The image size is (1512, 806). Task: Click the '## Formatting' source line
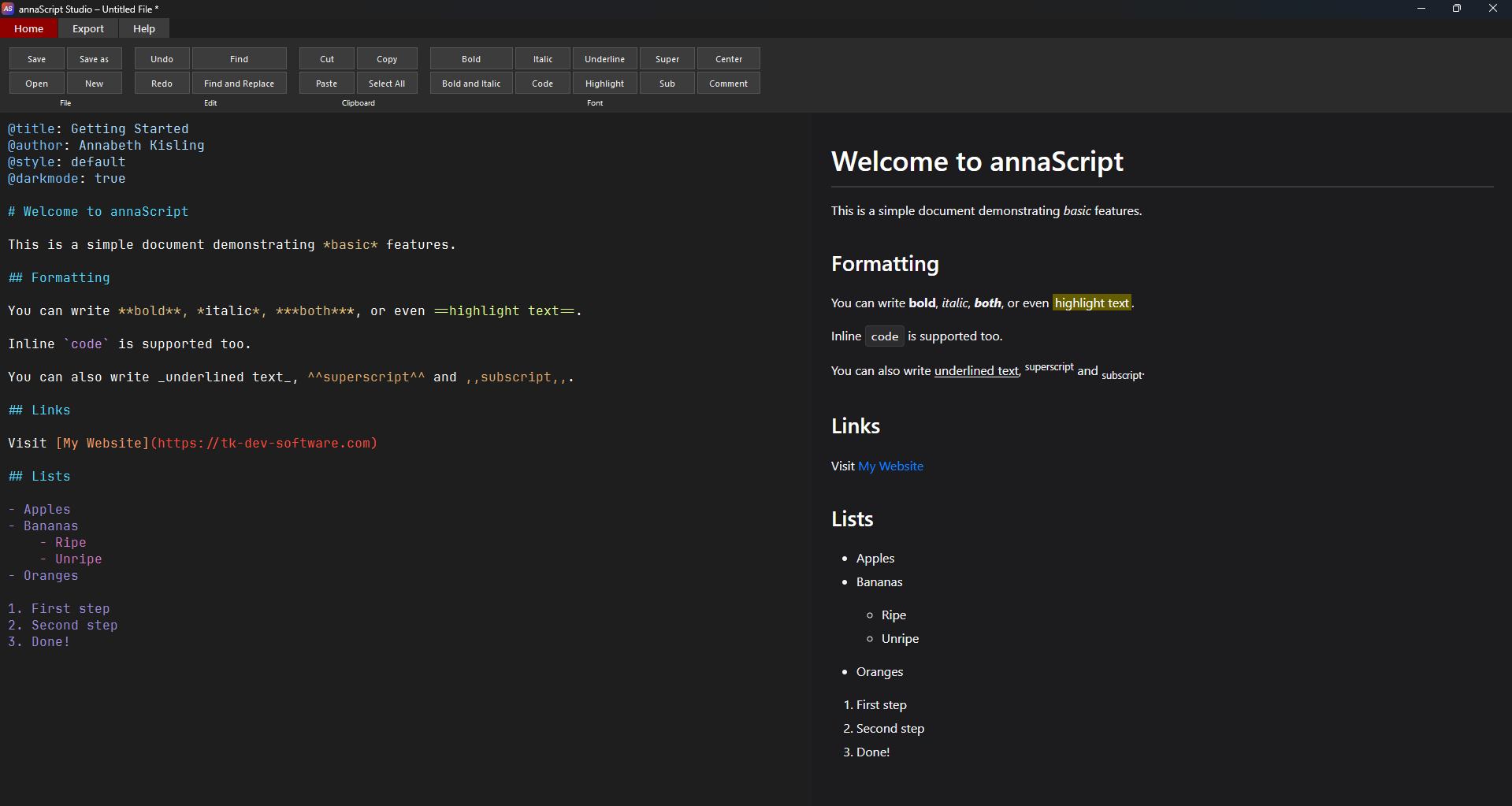coord(59,278)
